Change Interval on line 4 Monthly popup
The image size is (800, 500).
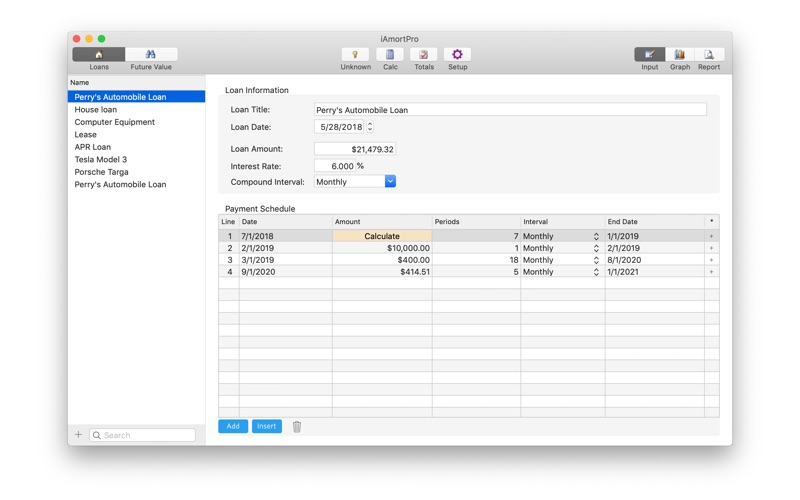tap(595, 272)
